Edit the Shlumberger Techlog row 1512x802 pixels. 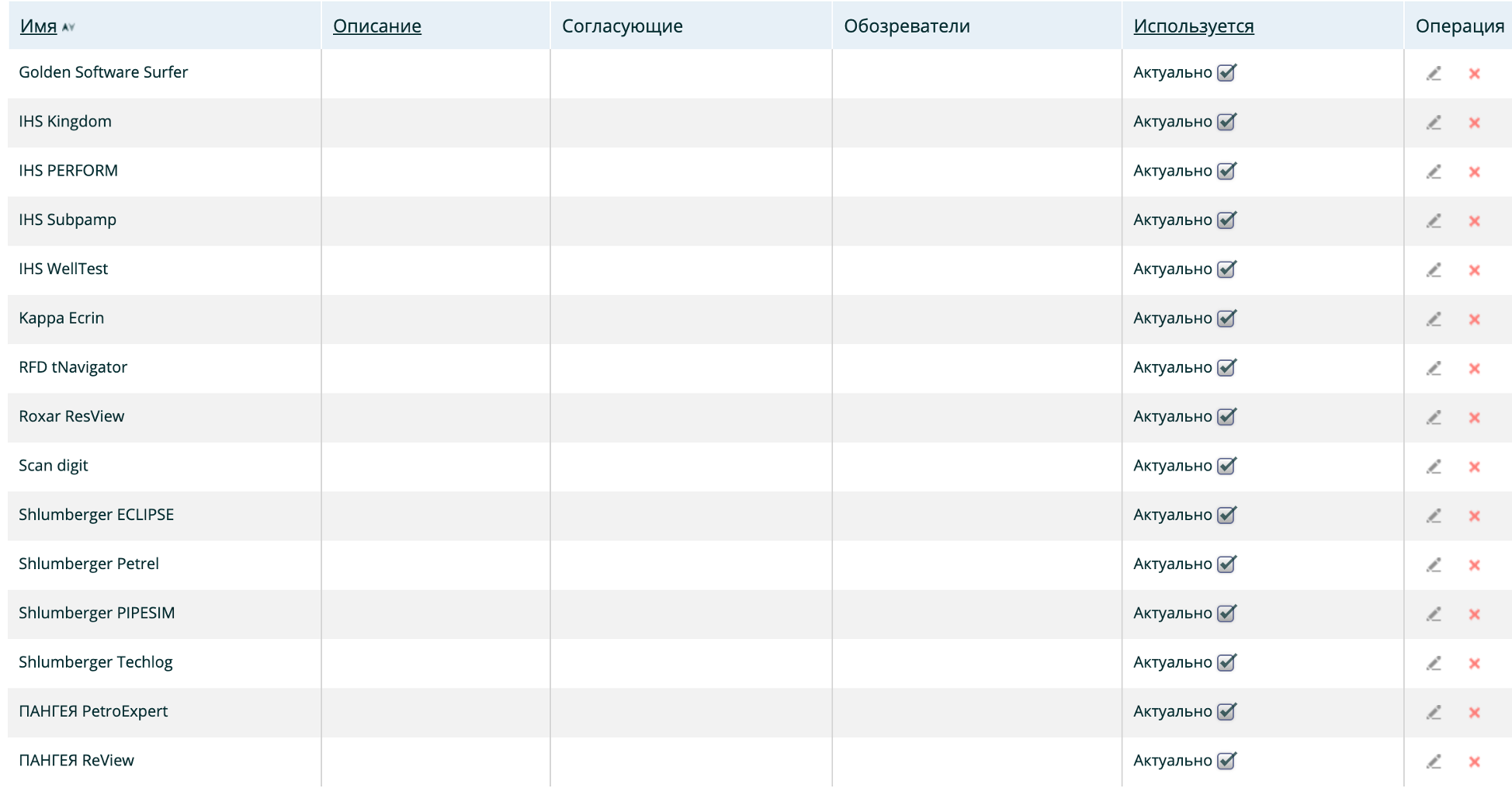(1434, 663)
